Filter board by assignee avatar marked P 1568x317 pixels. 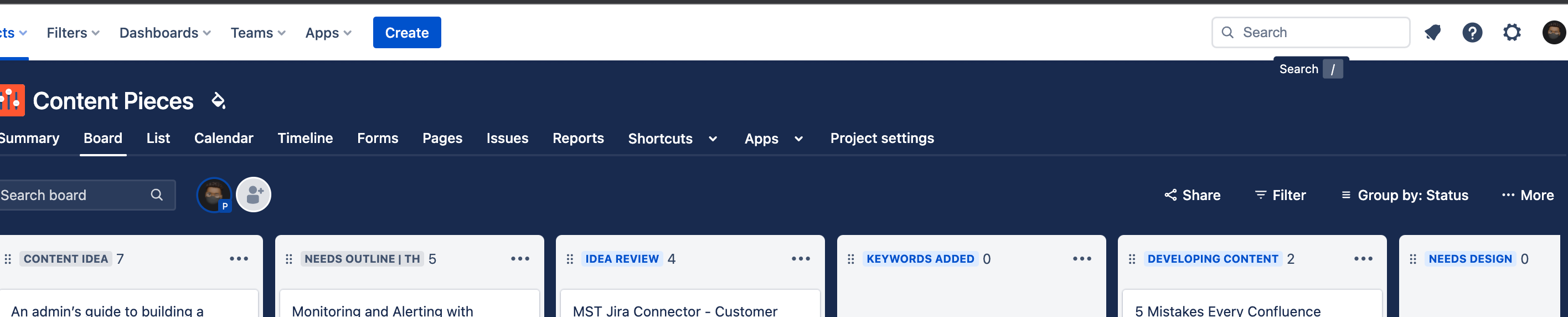point(214,195)
